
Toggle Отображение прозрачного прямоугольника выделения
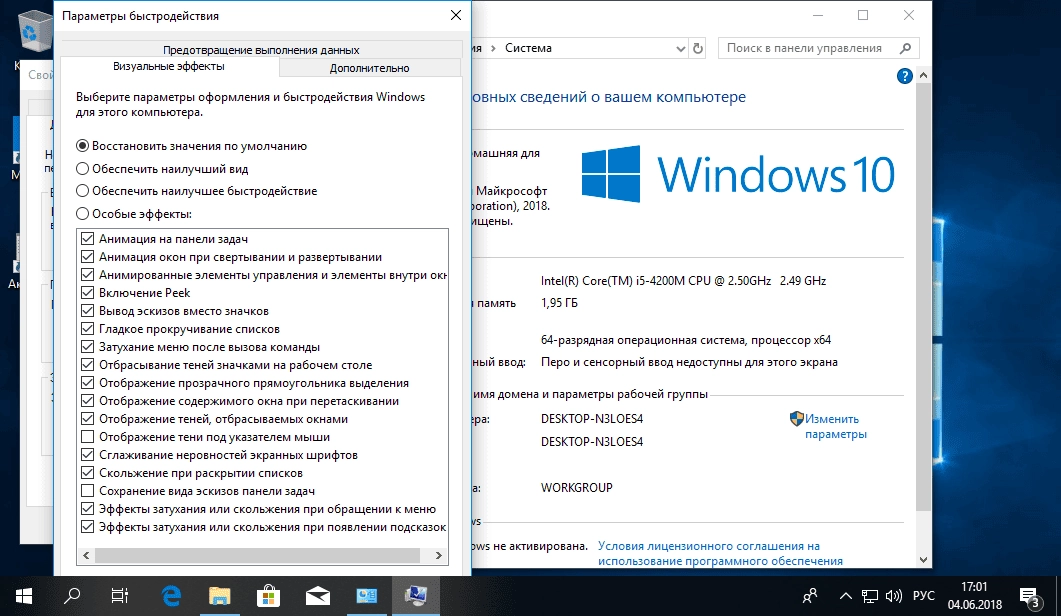pyautogui.click(x=87, y=382)
